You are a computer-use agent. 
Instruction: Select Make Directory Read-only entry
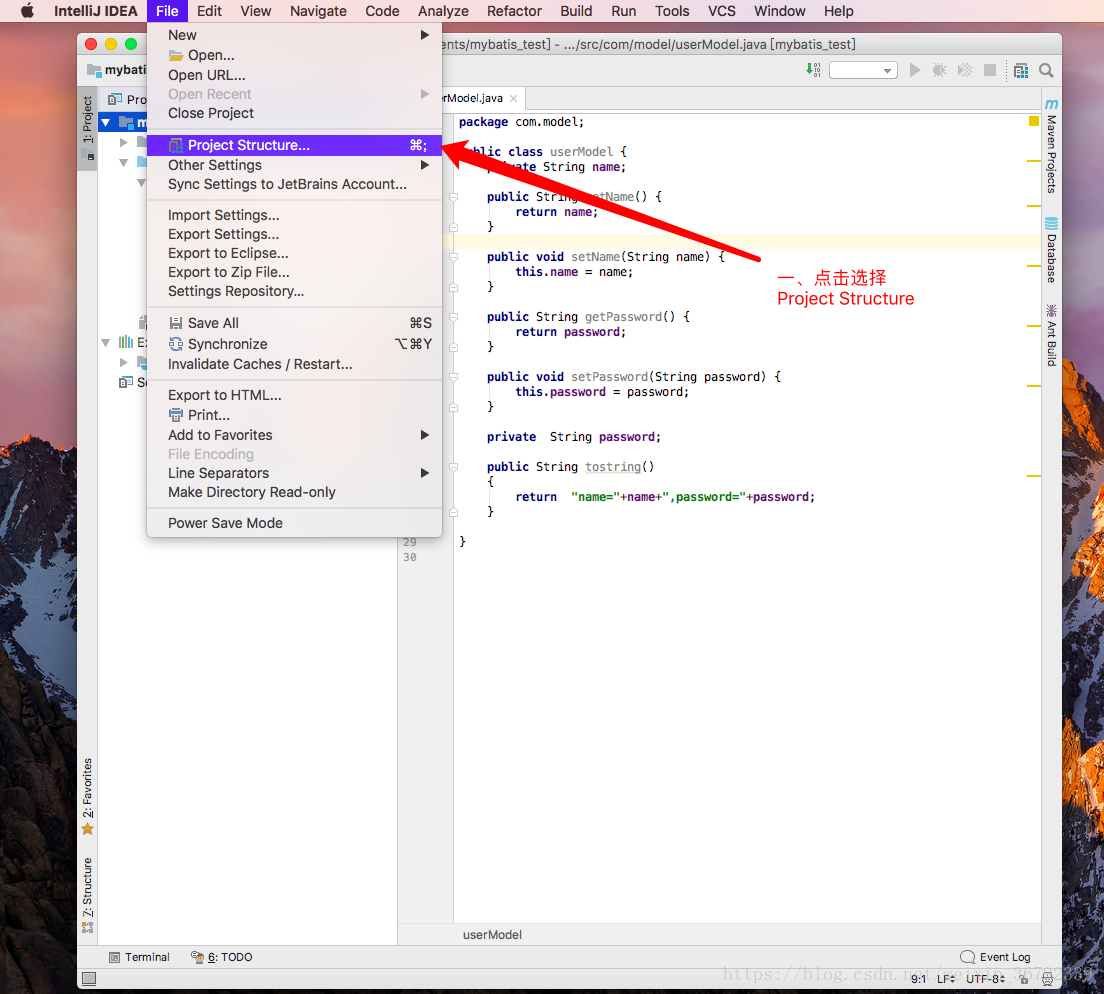294,492
